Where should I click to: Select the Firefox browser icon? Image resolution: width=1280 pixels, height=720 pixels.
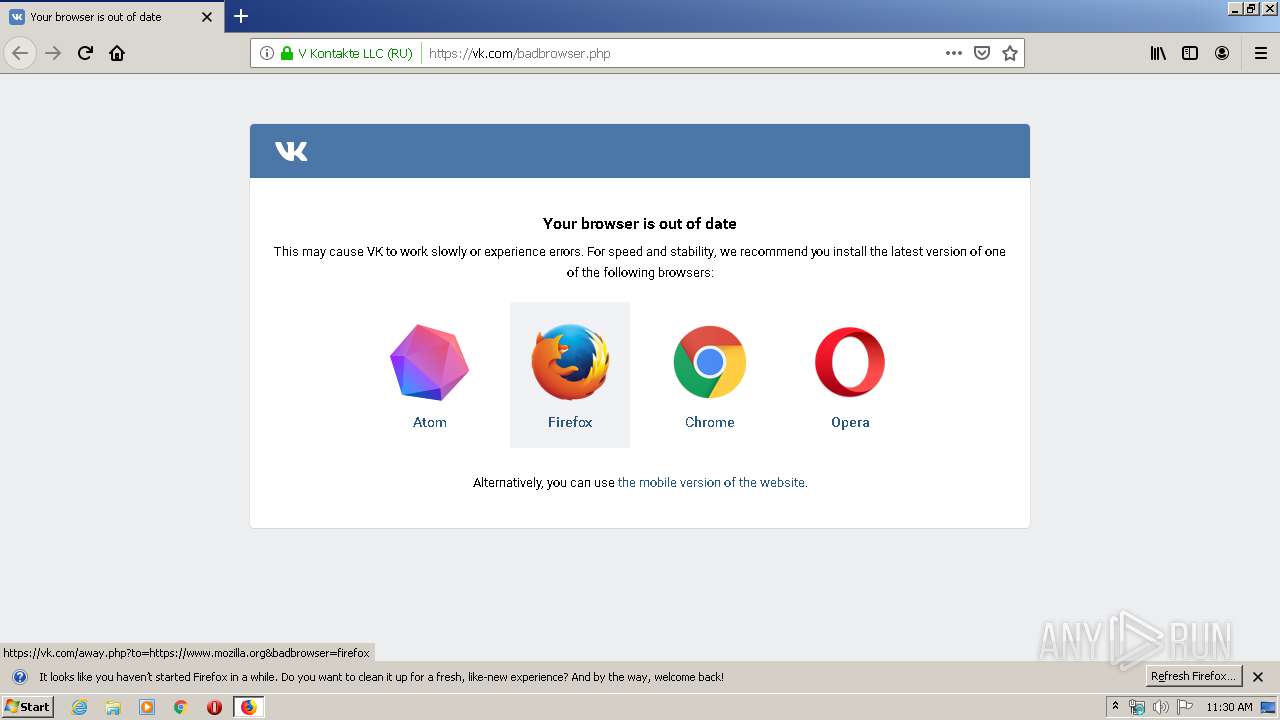coord(570,362)
